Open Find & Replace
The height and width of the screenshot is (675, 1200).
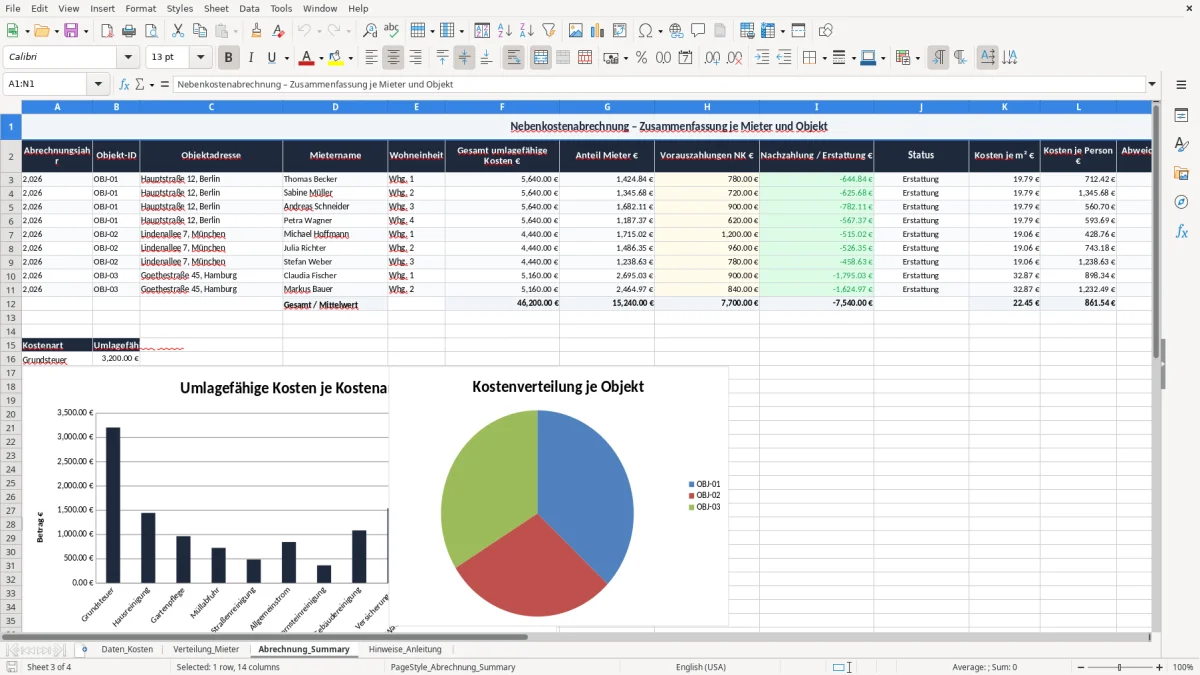pyautogui.click(x=370, y=31)
